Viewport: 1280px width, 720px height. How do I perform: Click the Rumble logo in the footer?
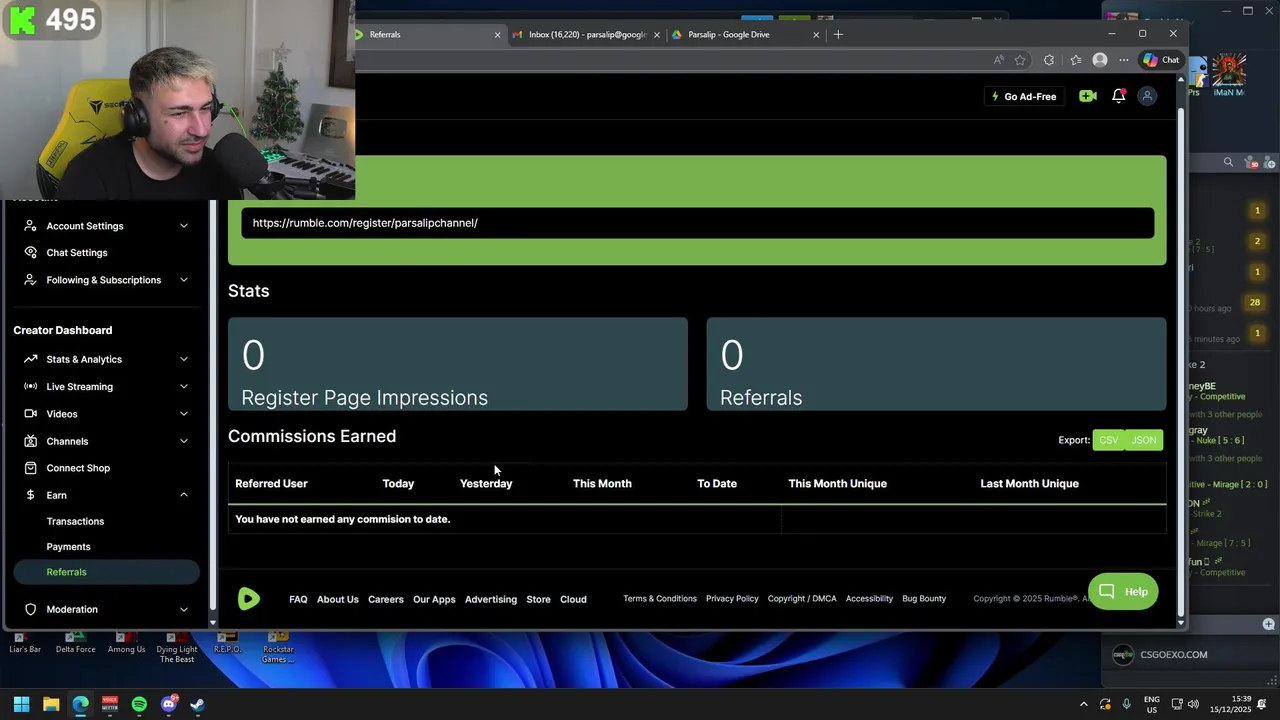pos(249,598)
